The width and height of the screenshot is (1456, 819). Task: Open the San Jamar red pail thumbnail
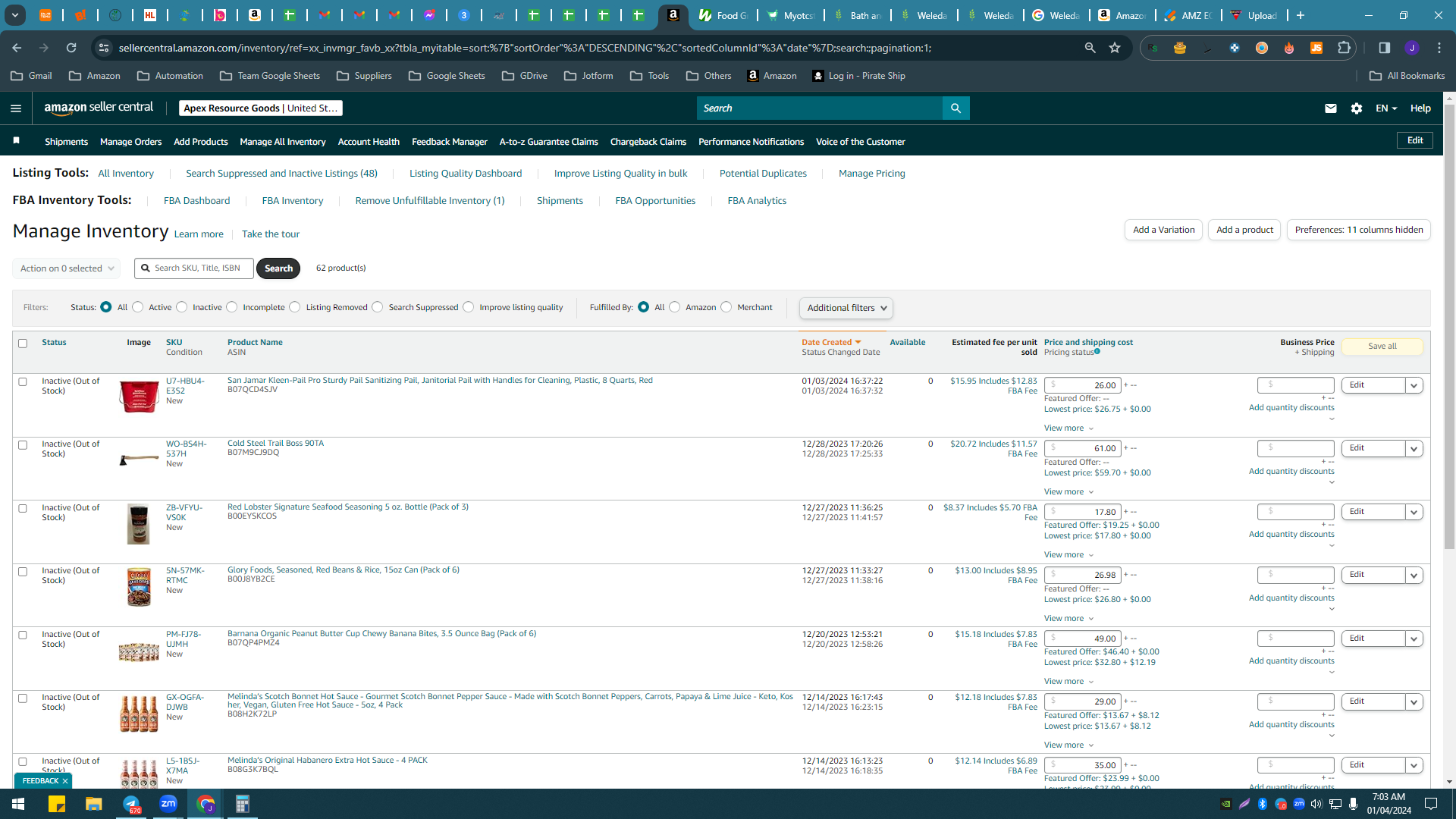tap(139, 397)
